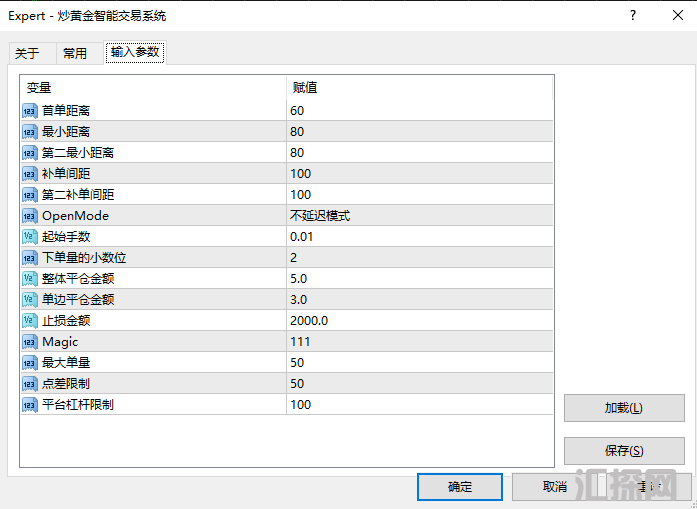This screenshot has height=509, width=697.
Task: Click the 点差限制 variable name
Action: pyautogui.click(x=66, y=384)
